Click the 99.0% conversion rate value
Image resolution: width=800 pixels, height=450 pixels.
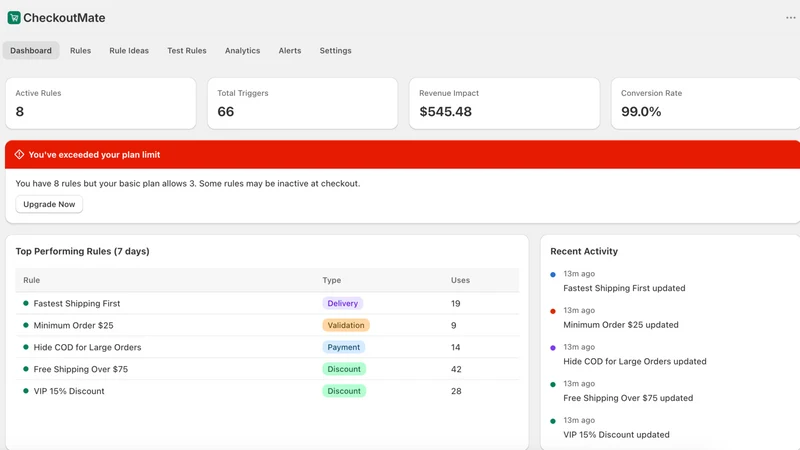click(x=641, y=112)
